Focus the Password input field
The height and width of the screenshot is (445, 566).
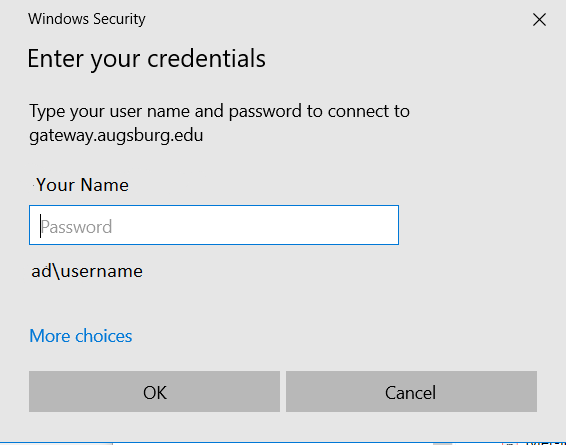click(214, 225)
